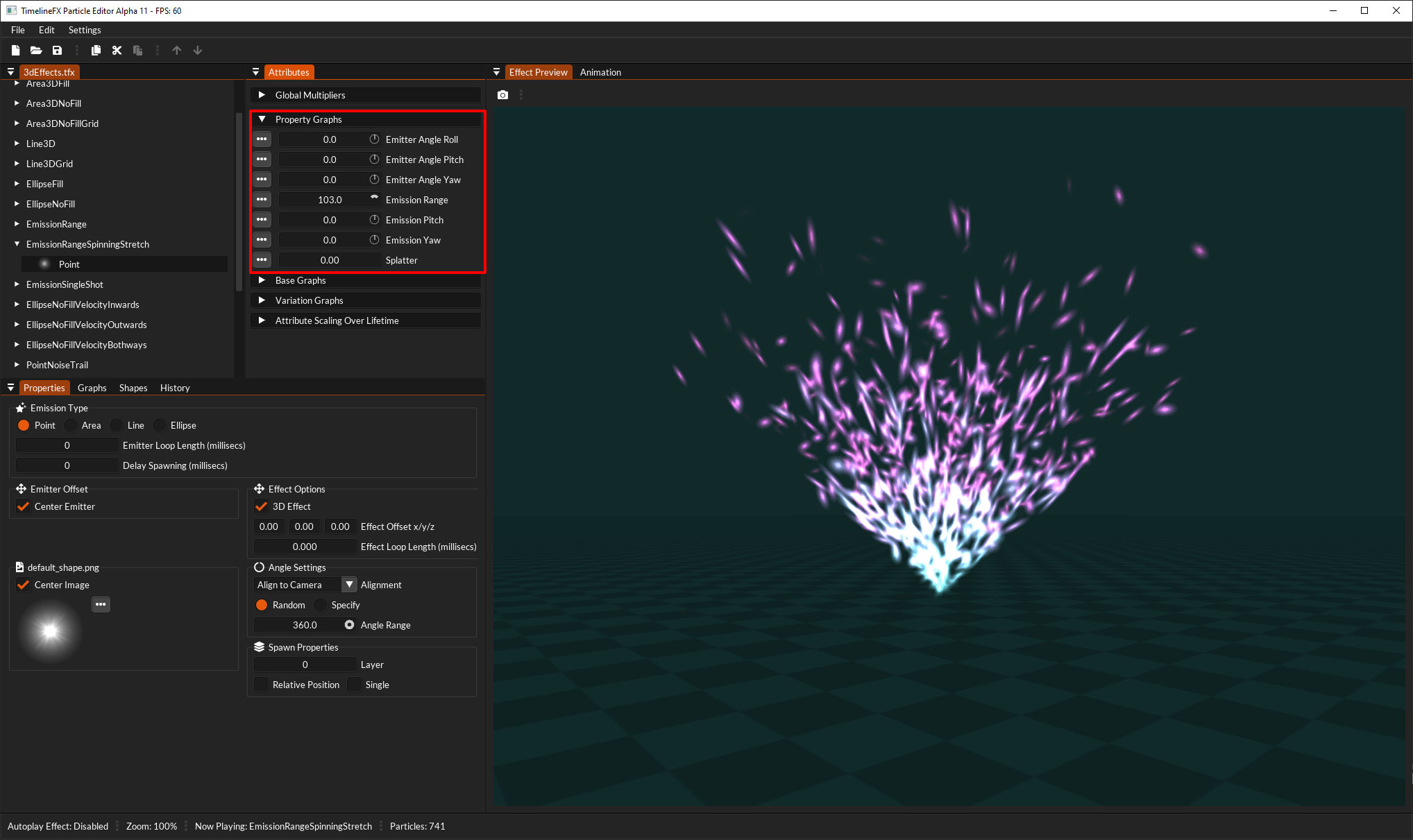The image size is (1413, 840).
Task: Open an existing effects library
Action: pos(36,50)
